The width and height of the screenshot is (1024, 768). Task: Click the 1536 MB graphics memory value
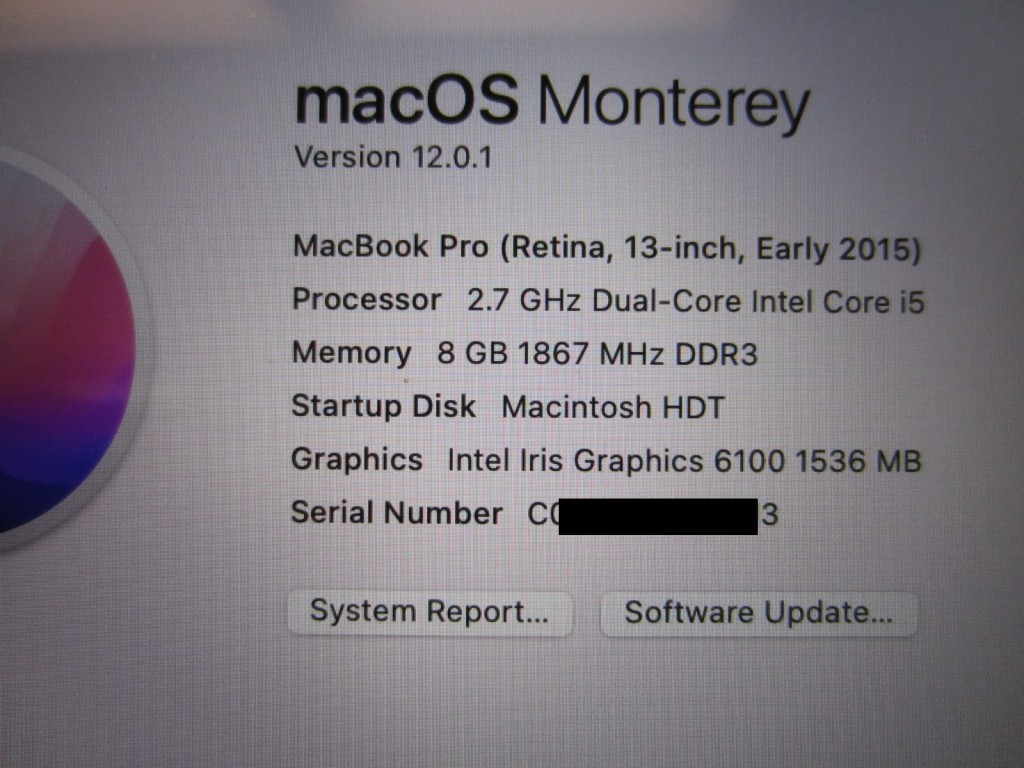(857, 462)
